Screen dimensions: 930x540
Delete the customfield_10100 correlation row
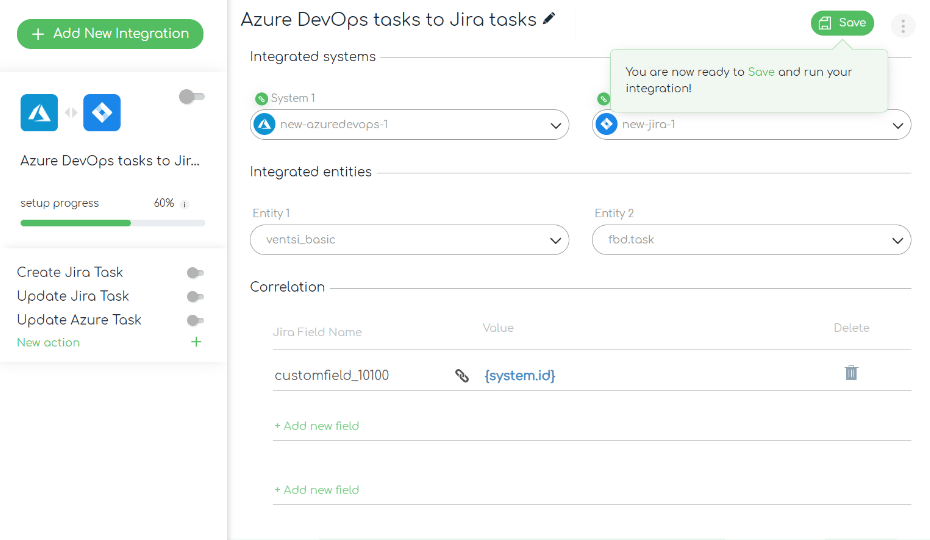[851, 373]
